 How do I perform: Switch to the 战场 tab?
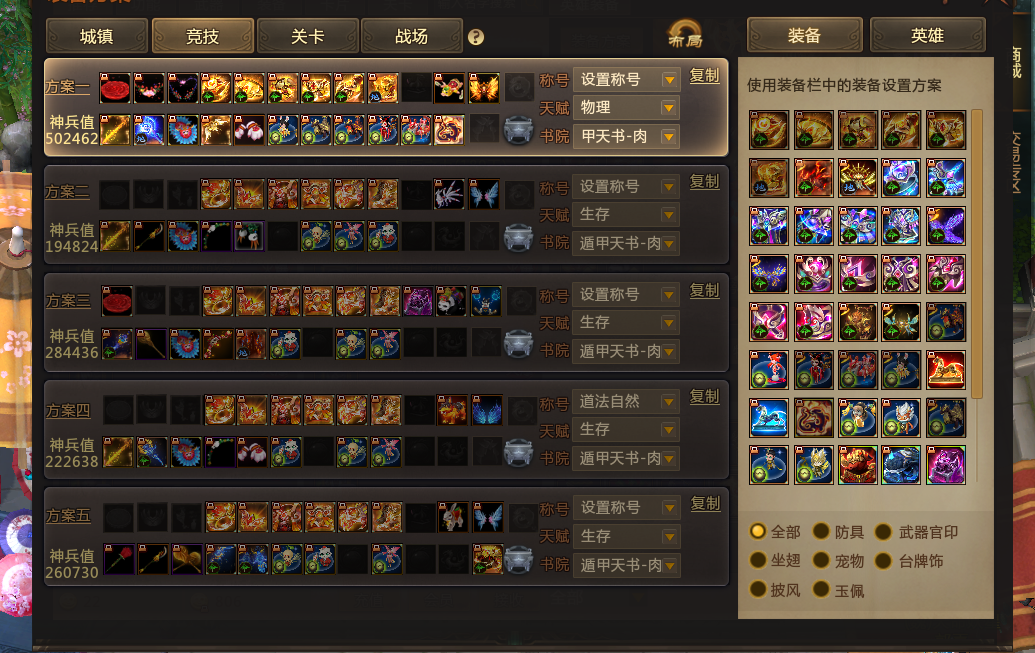pos(412,36)
